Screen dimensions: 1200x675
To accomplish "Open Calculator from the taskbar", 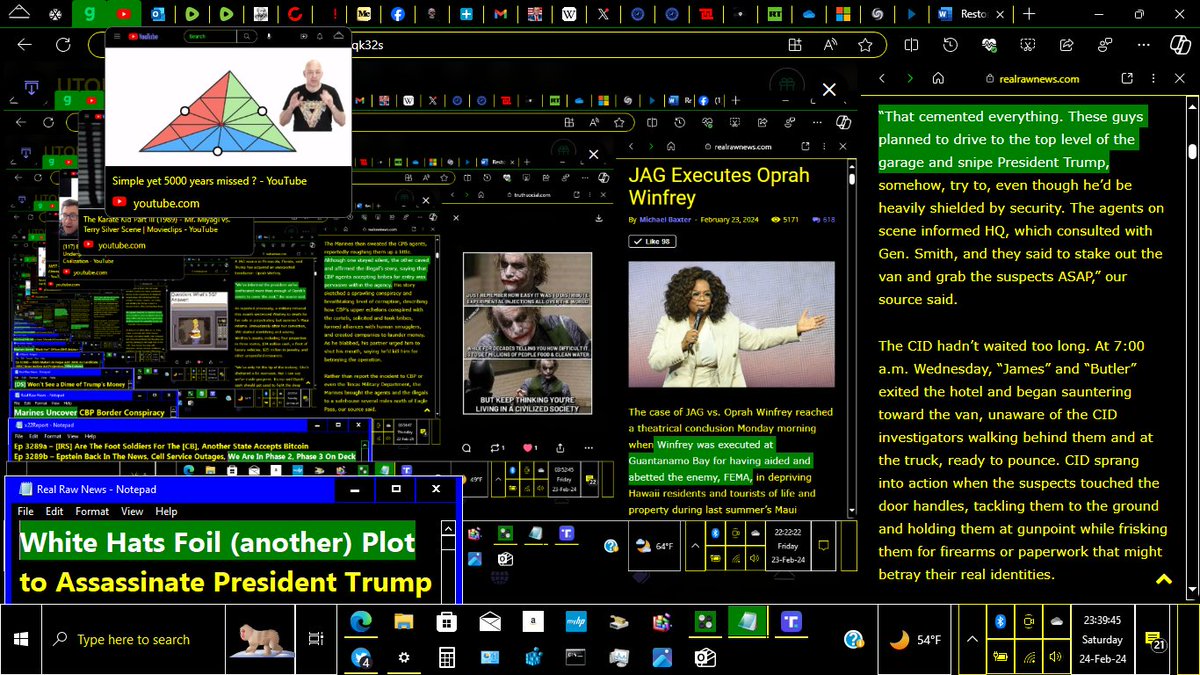I will [x=447, y=657].
